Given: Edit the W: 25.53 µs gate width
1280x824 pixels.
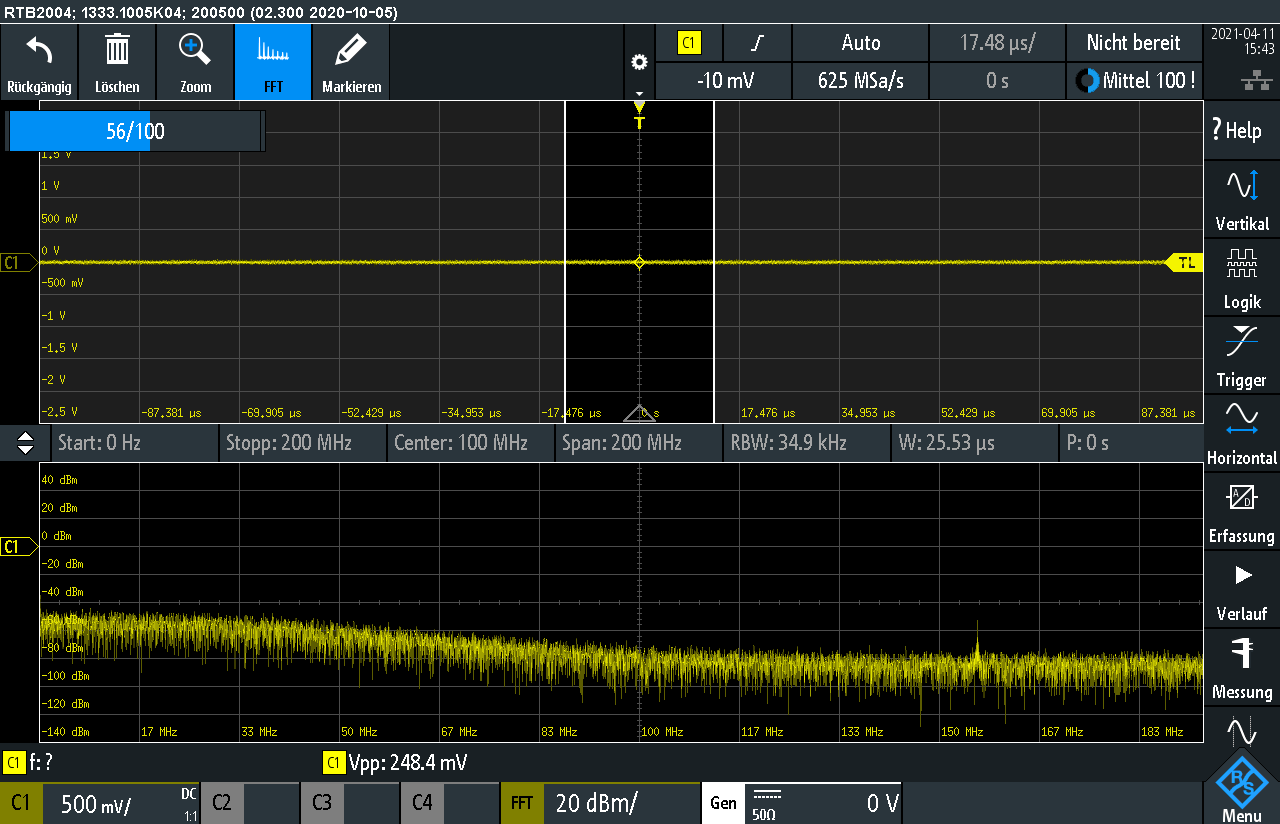Looking at the screenshot, I should (x=974, y=442).
